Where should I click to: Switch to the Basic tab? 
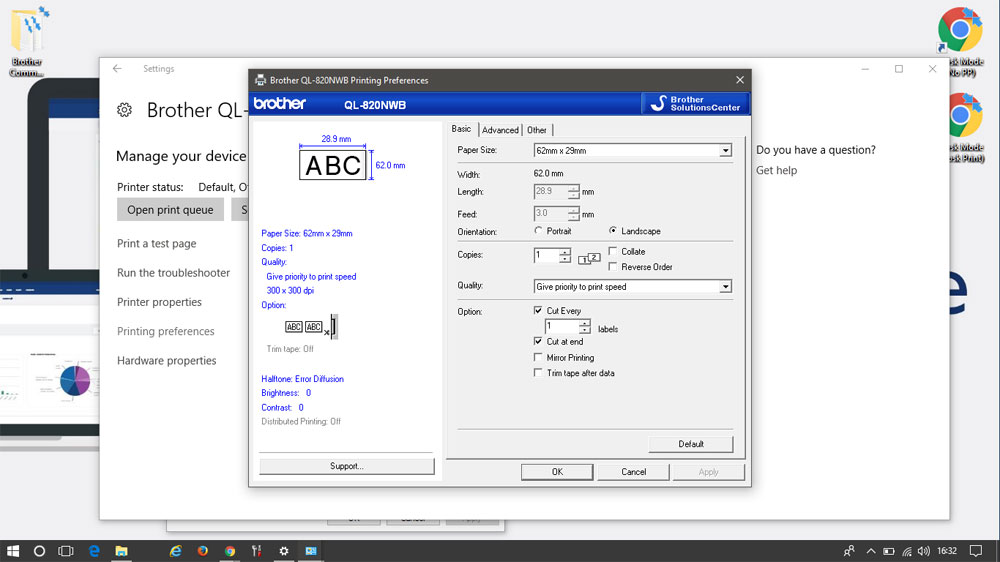(x=461, y=129)
